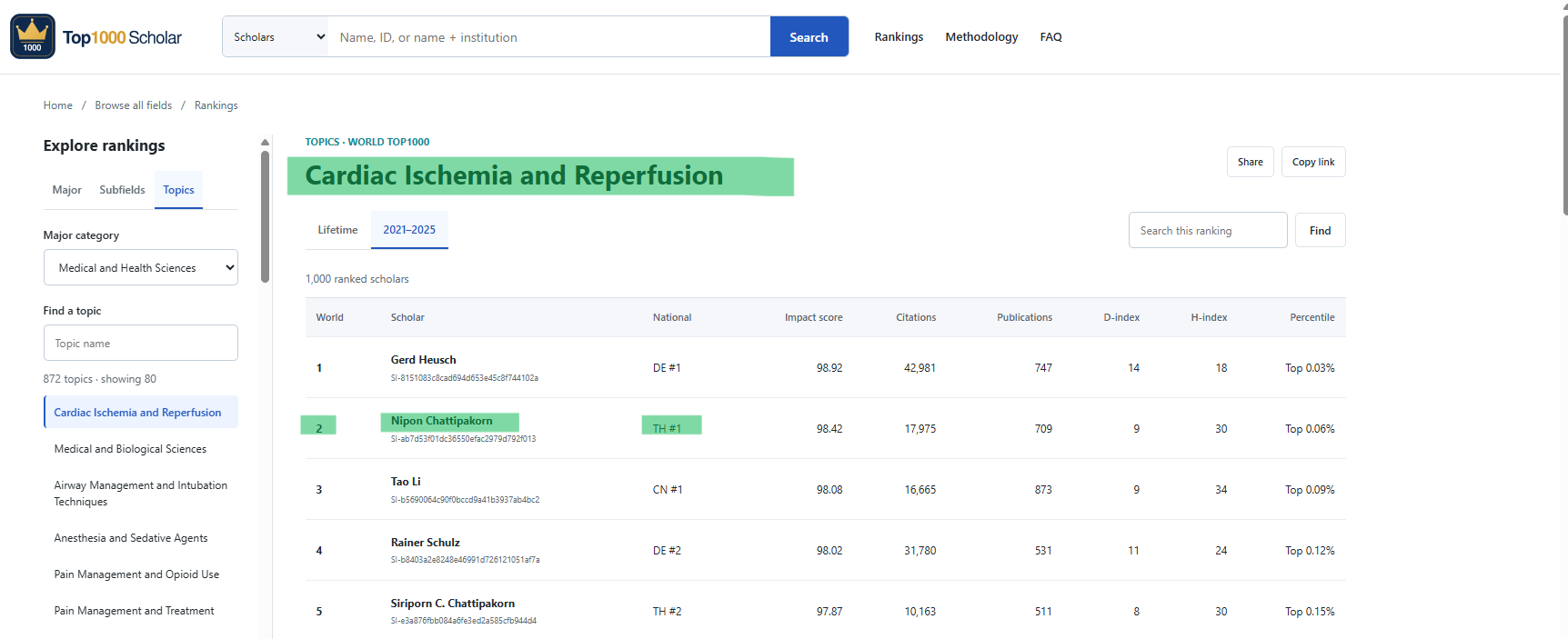The width and height of the screenshot is (1568, 639).
Task: Open Tao Li scholar profile
Action: [406, 482]
